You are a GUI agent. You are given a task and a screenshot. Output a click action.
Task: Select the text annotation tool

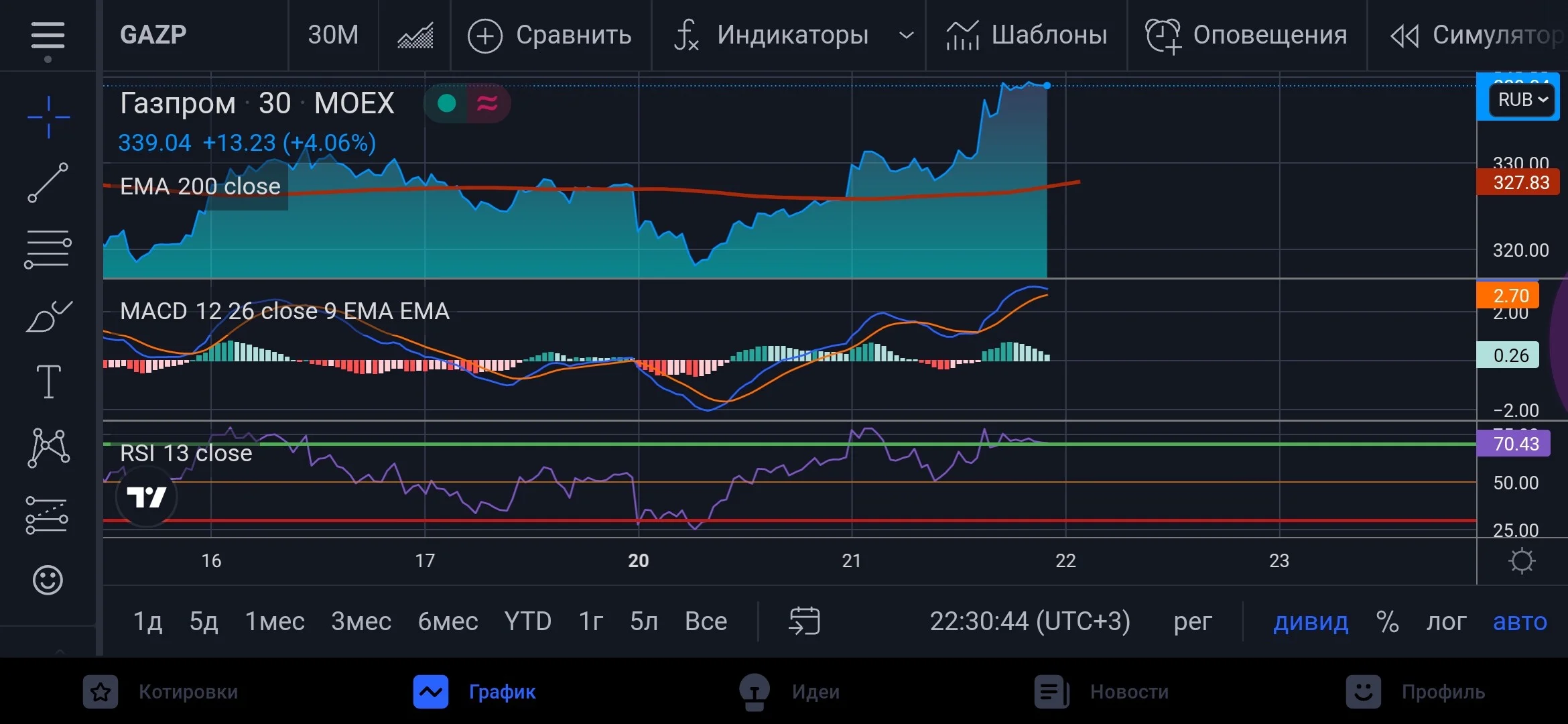click(48, 381)
